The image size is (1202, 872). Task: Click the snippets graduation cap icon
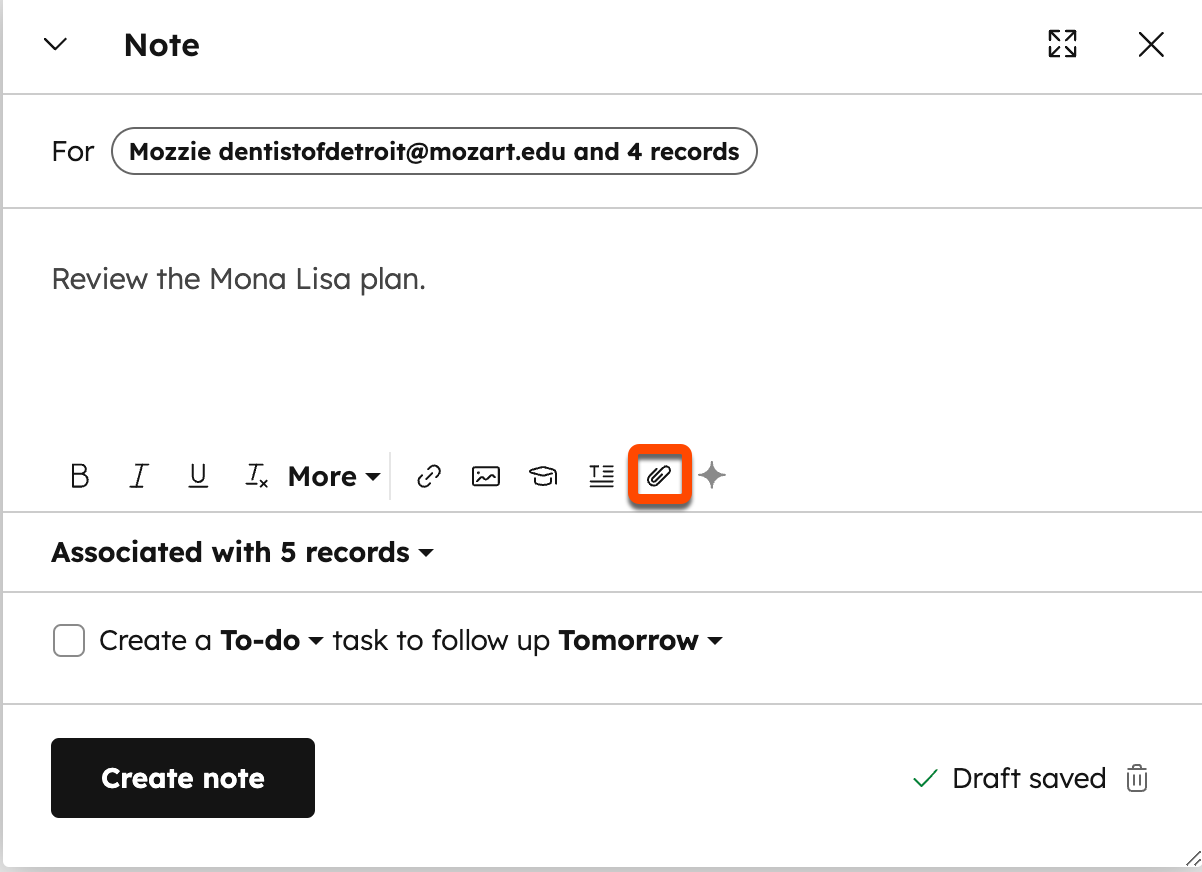coord(543,476)
